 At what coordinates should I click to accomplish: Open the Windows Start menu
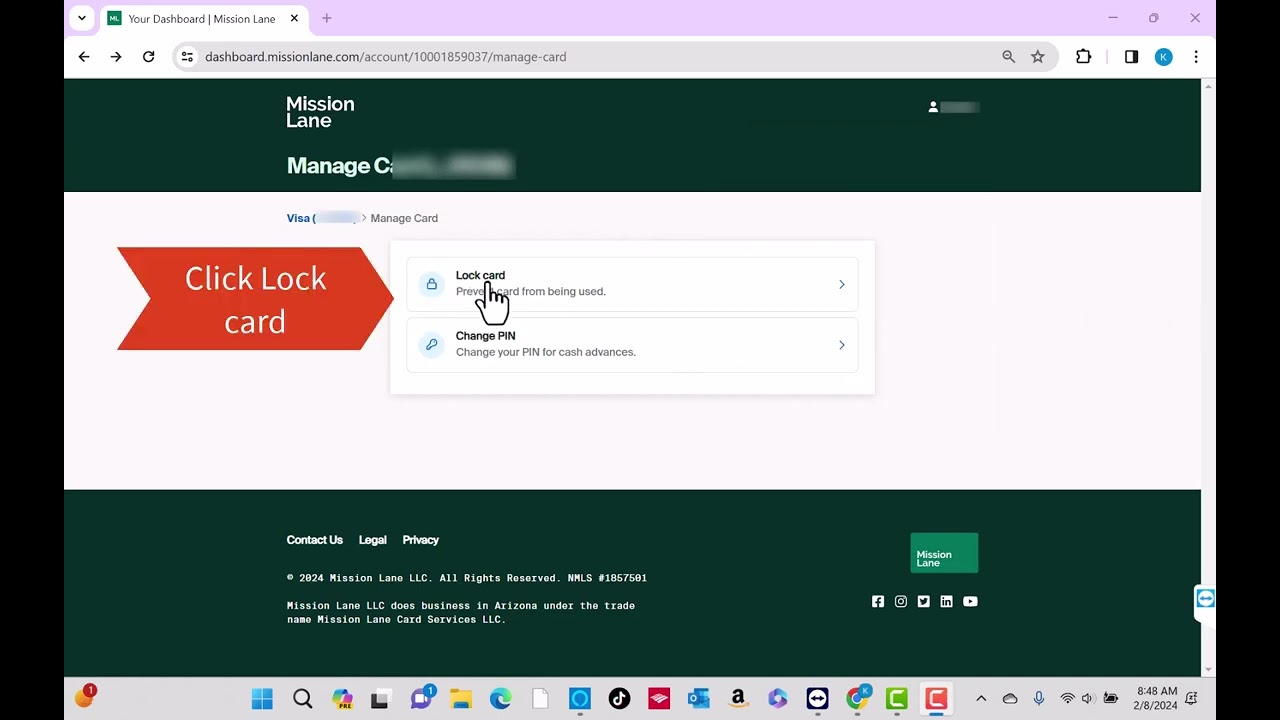262,699
